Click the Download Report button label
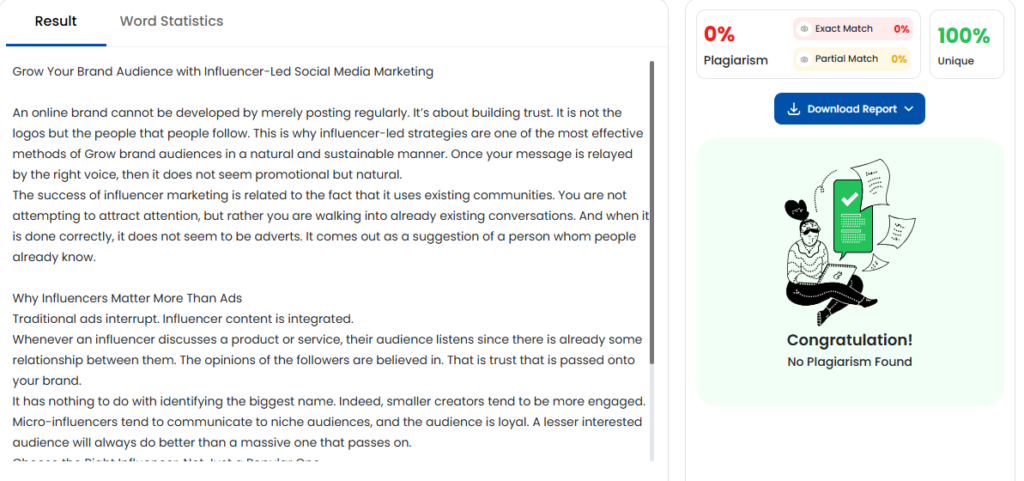This screenshot has width=1024, height=481. click(851, 109)
